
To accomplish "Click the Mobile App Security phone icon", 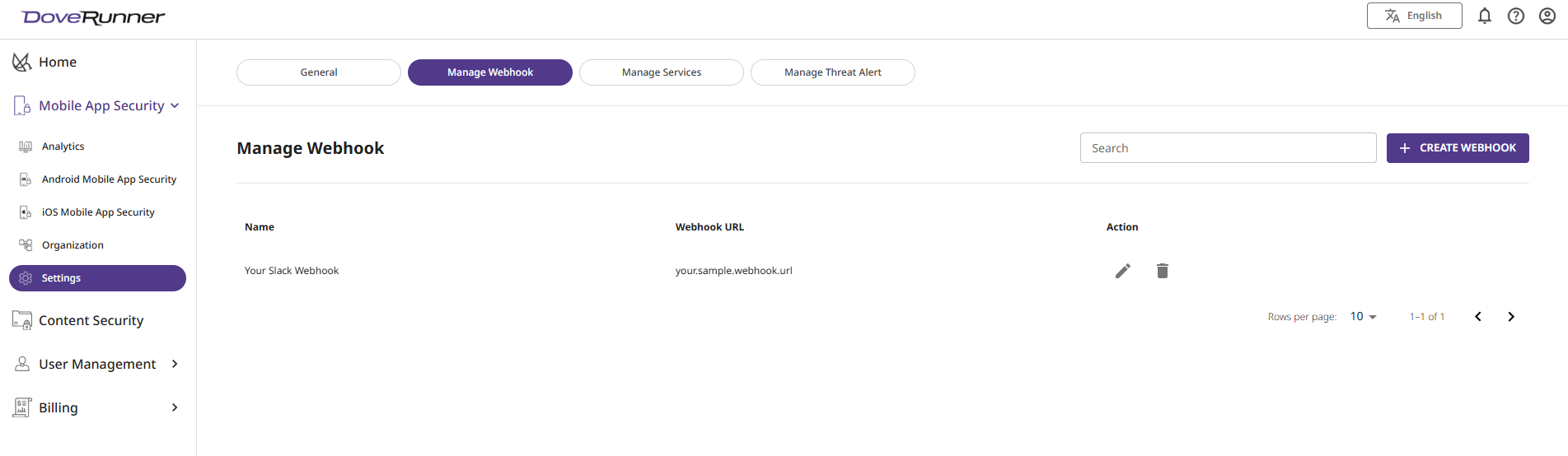I will pyautogui.click(x=22, y=105).
